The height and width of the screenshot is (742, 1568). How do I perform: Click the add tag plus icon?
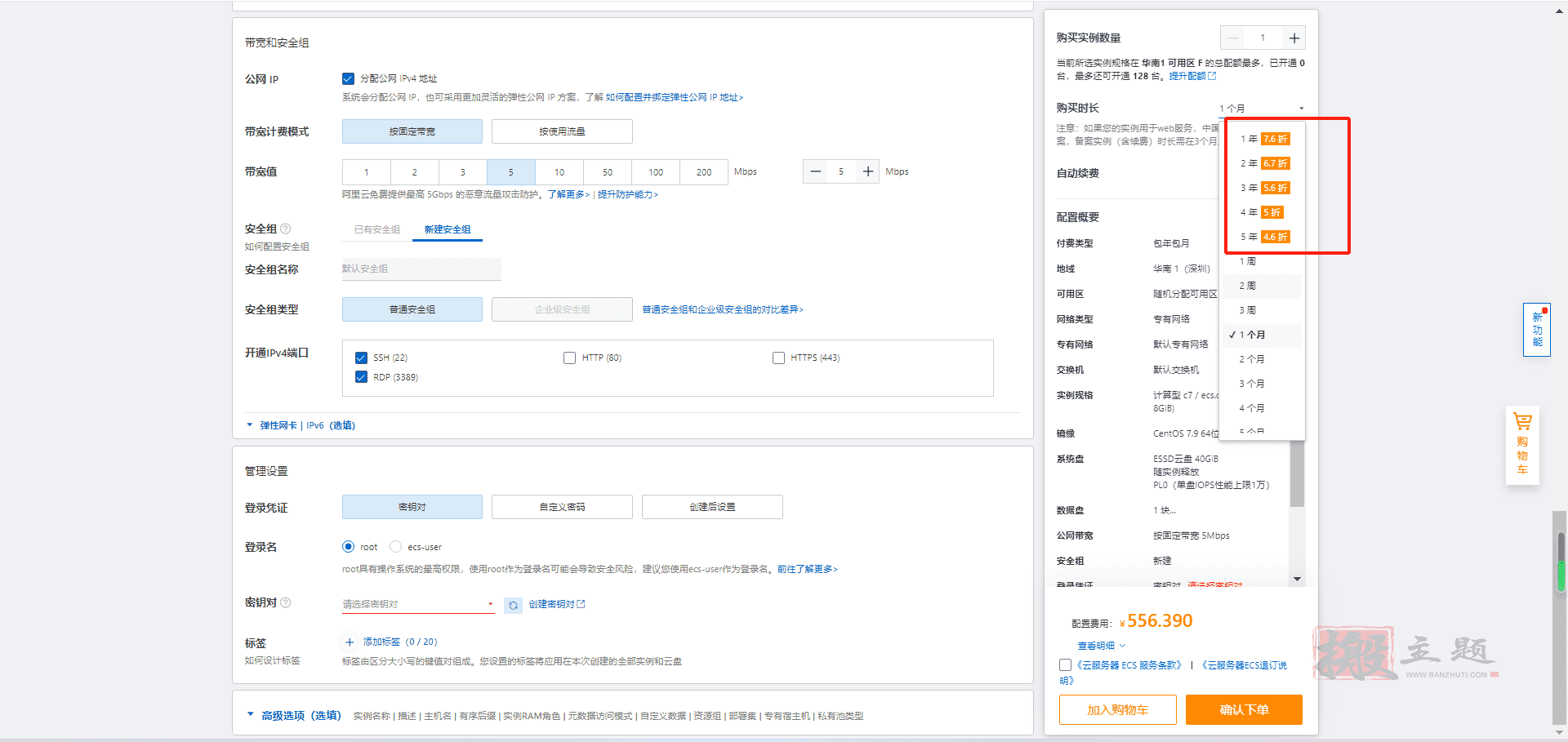[350, 642]
